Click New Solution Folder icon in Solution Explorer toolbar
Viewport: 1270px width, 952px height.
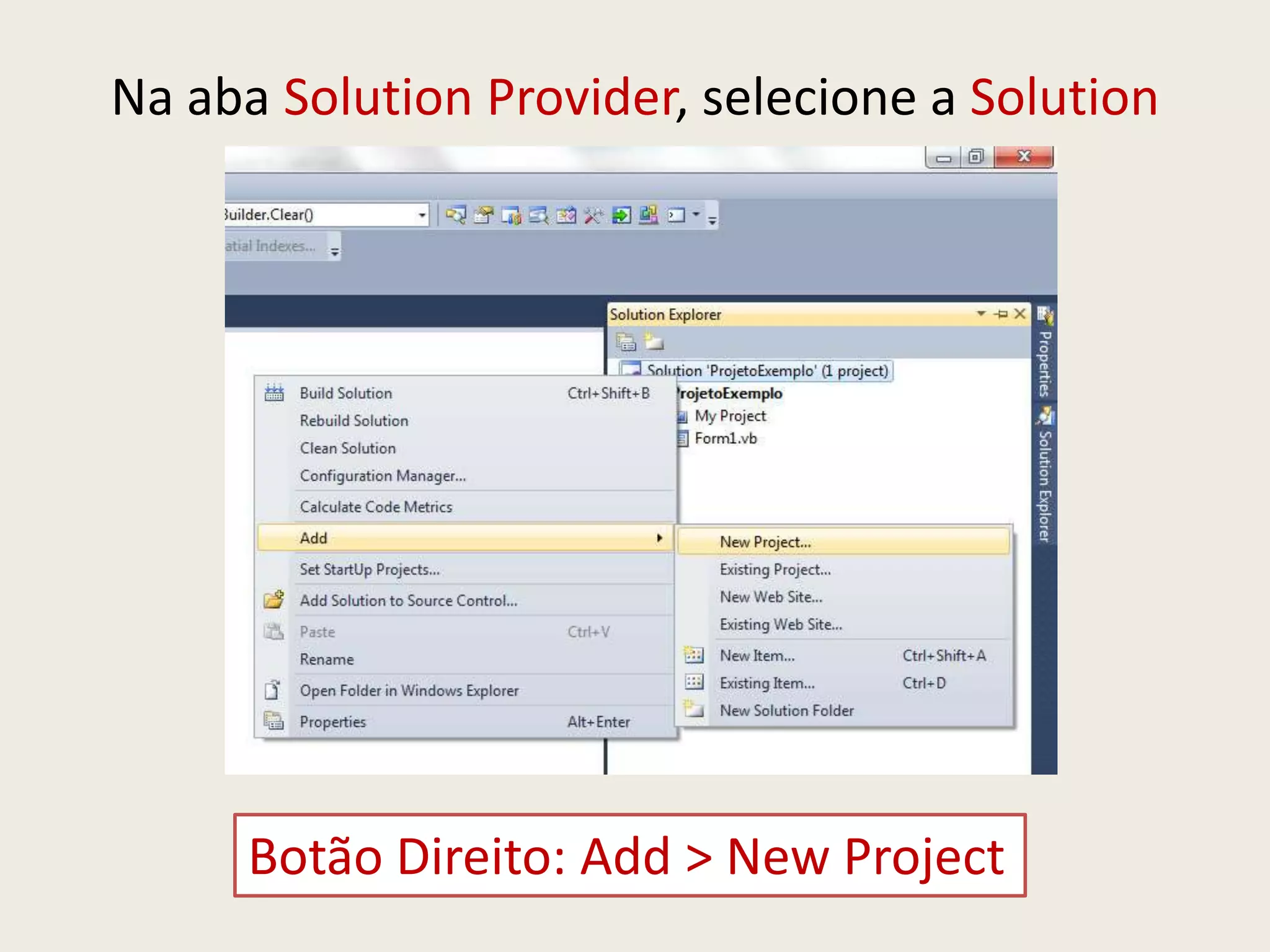(654, 342)
